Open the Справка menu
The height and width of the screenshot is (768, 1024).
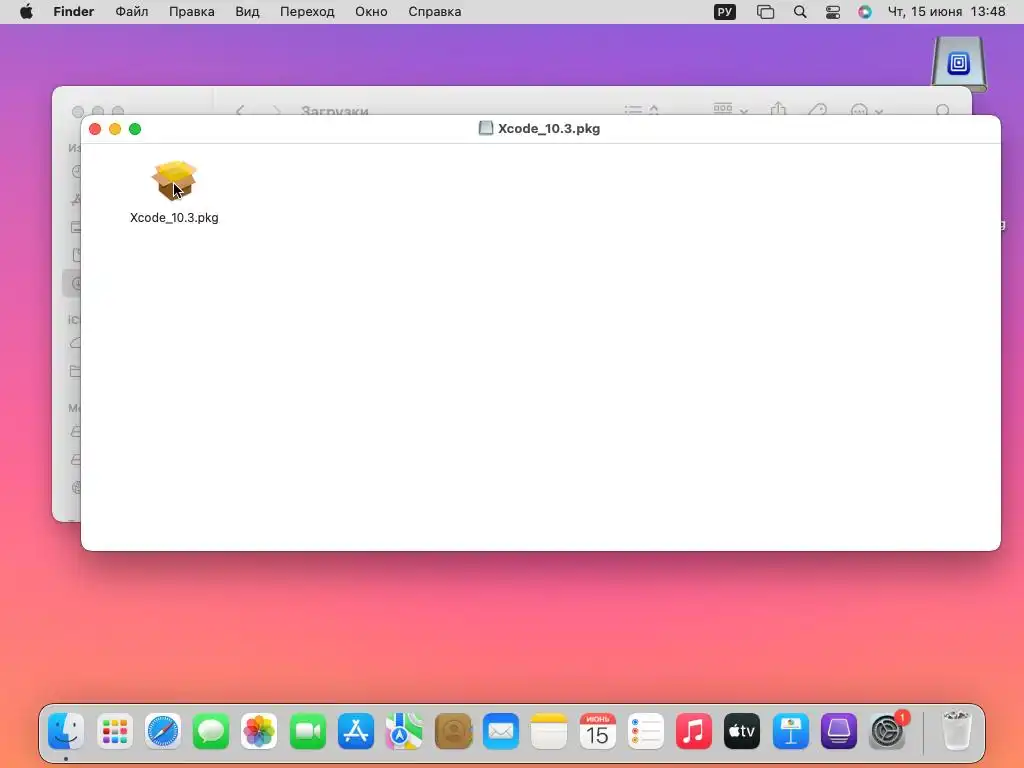[x=434, y=12]
